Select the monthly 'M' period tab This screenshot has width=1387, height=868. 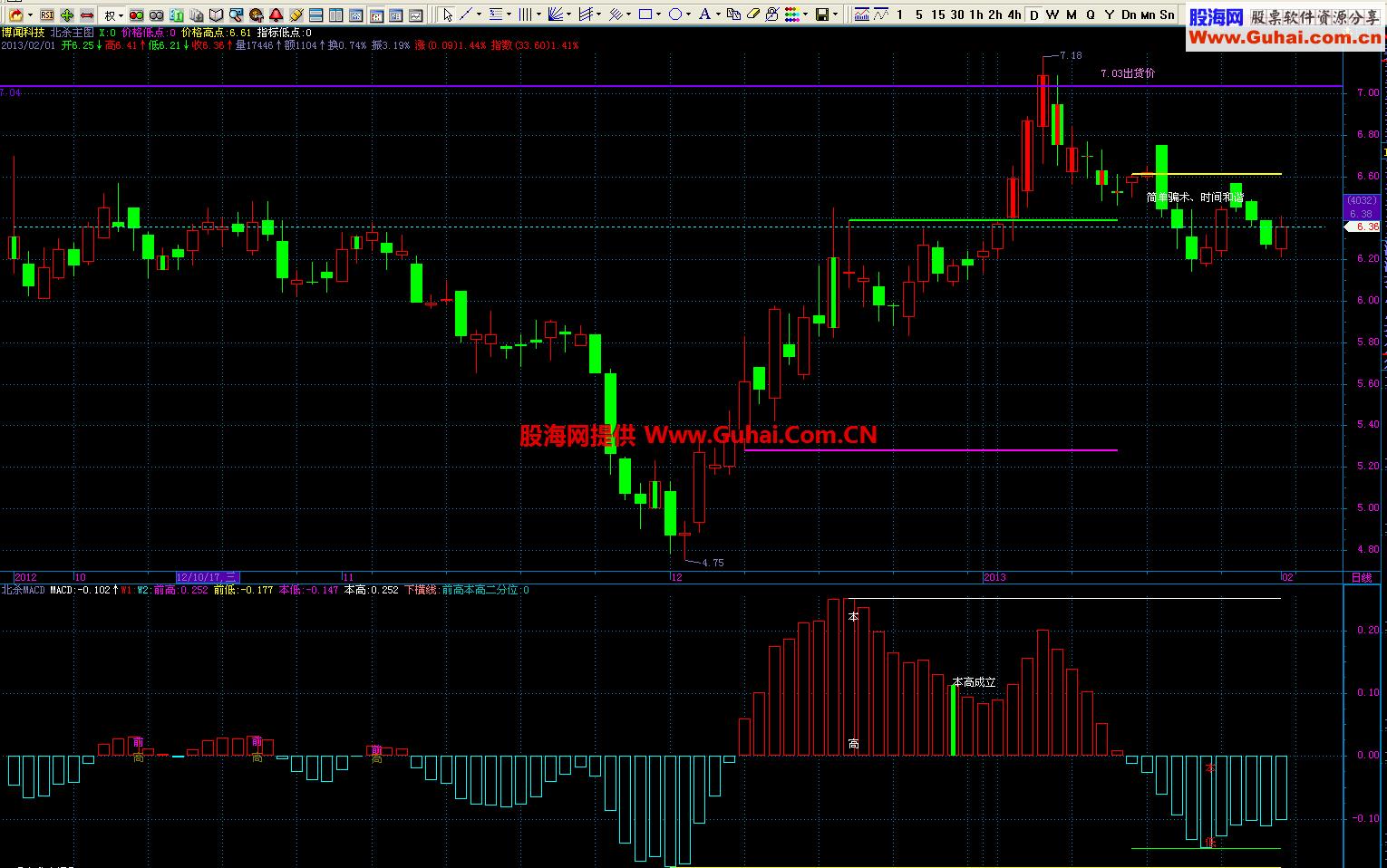tap(1071, 14)
